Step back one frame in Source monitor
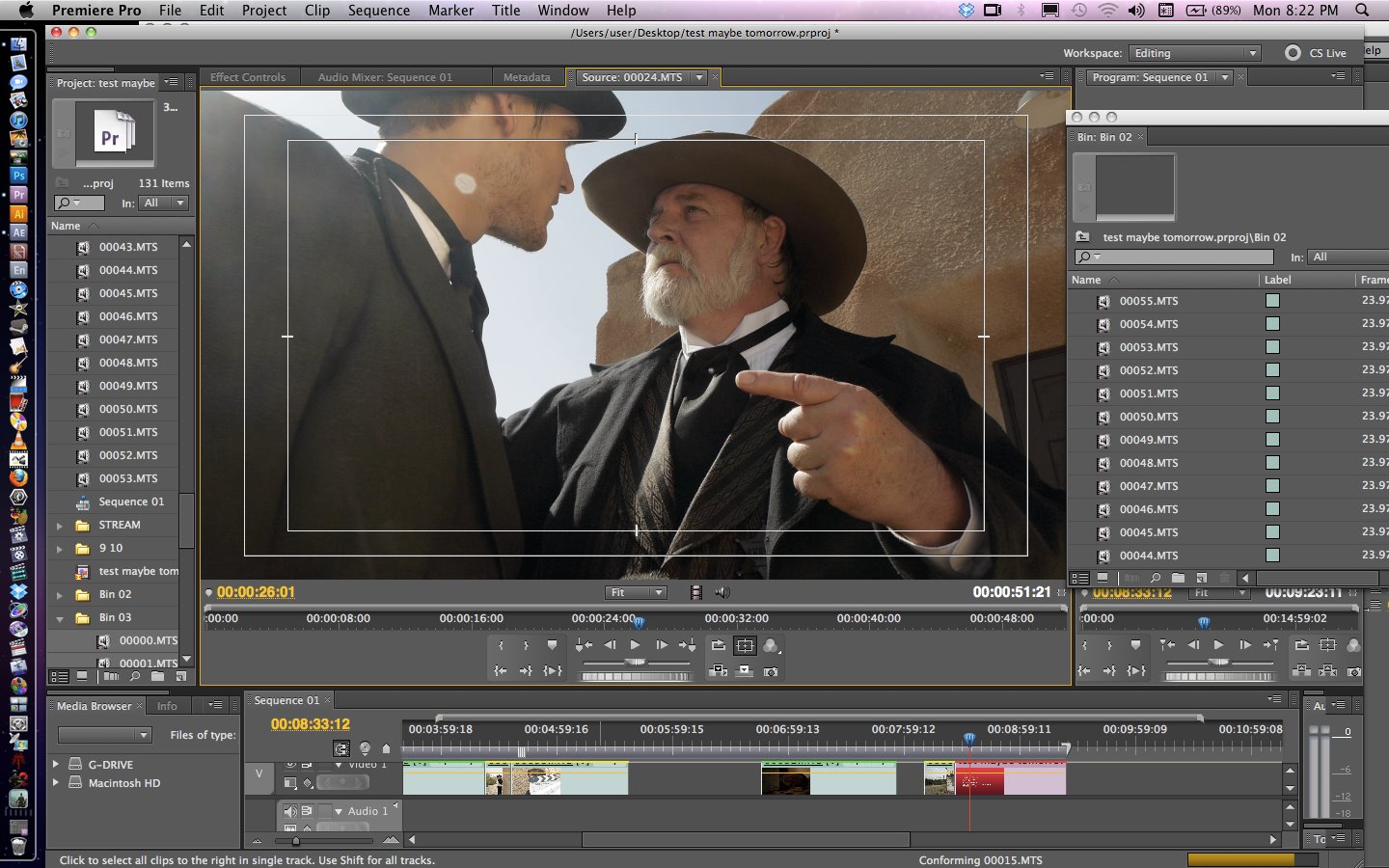 pyautogui.click(x=610, y=645)
